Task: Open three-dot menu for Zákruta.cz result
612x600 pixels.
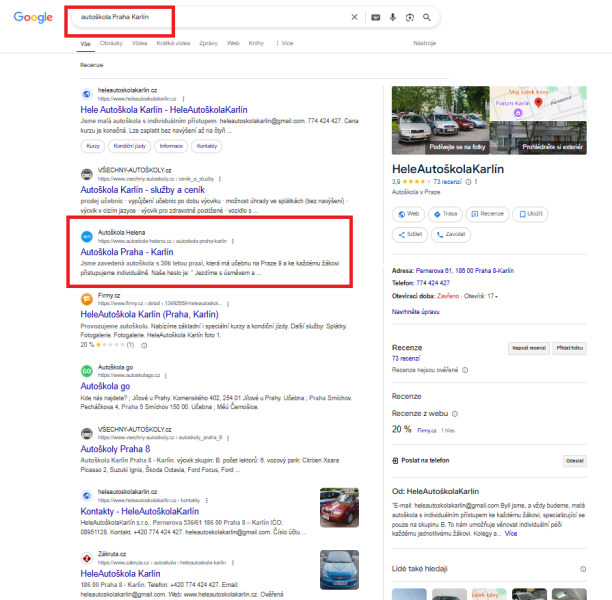Action: 233,563
